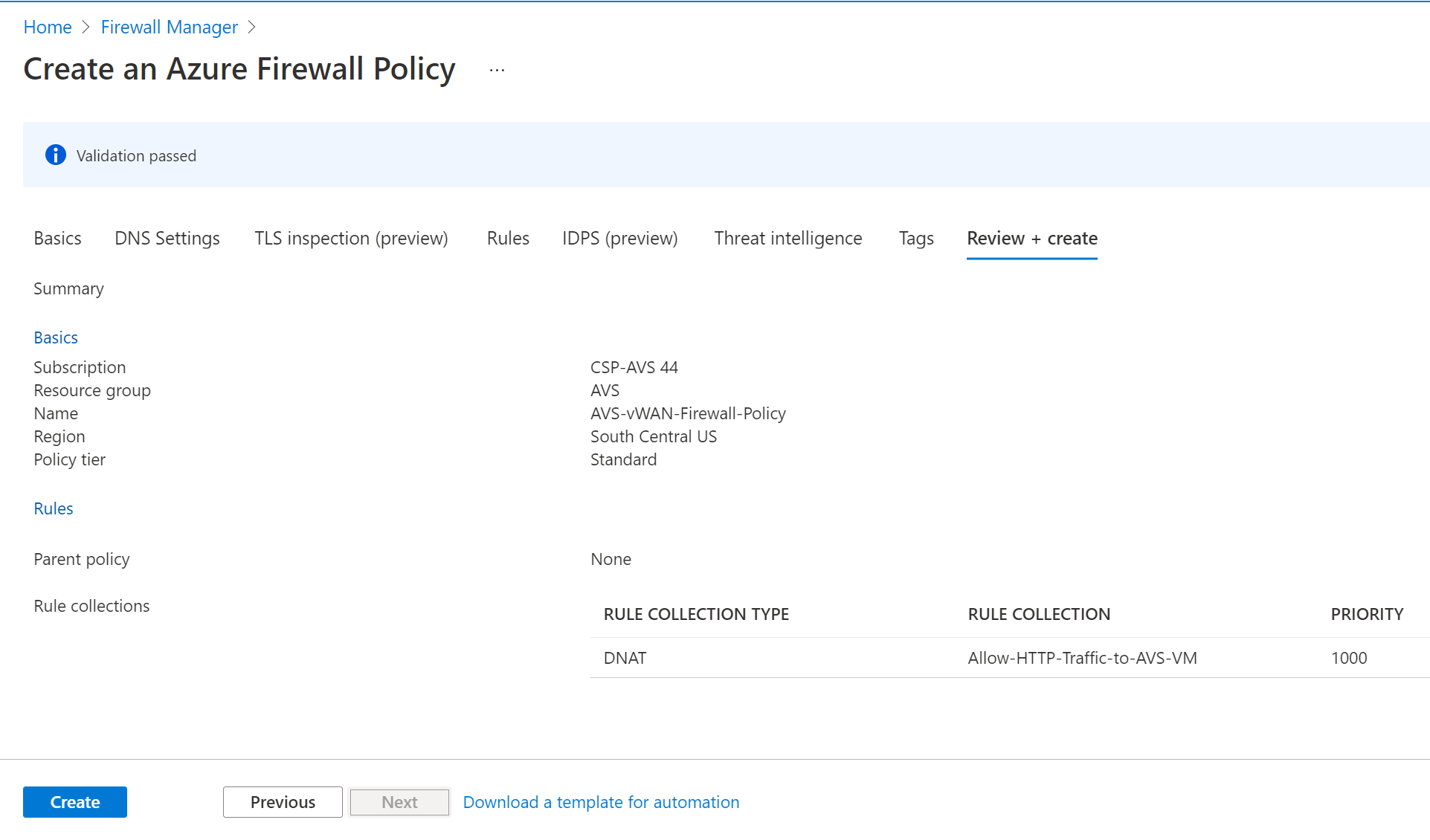Open Firewall Manager breadcrumb link

tap(169, 27)
